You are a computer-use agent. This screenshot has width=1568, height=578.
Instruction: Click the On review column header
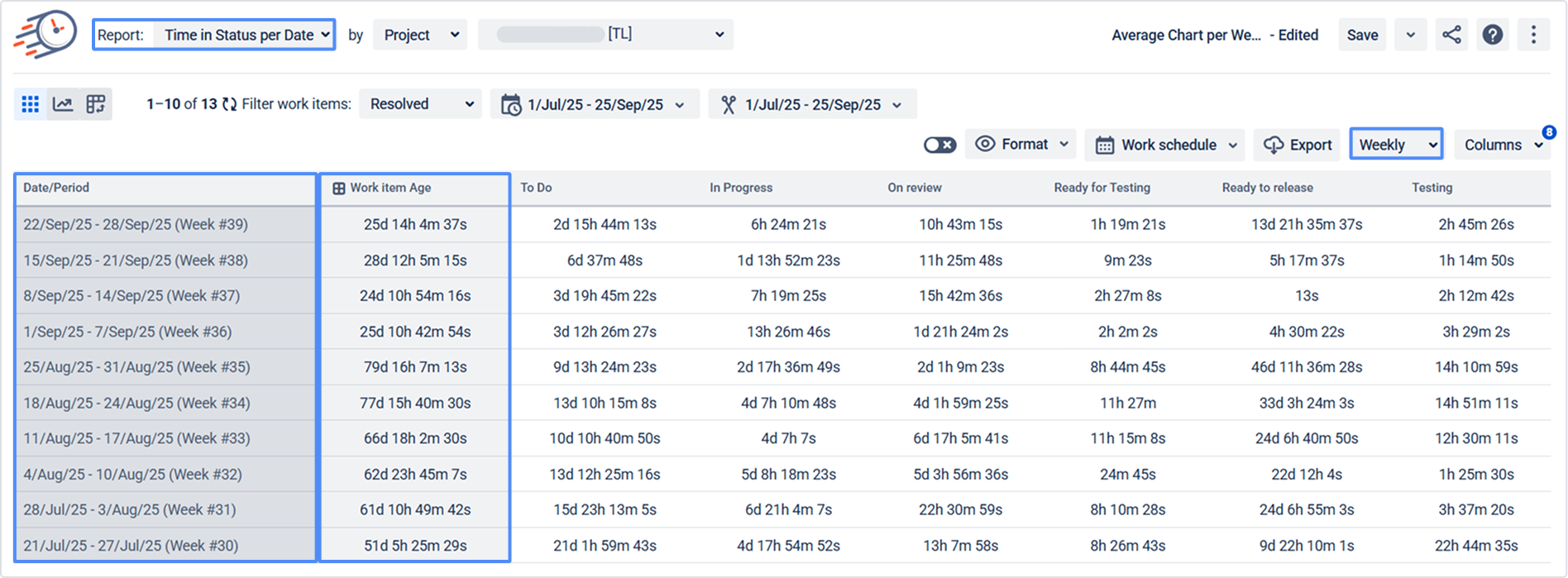pyautogui.click(x=915, y=188)
